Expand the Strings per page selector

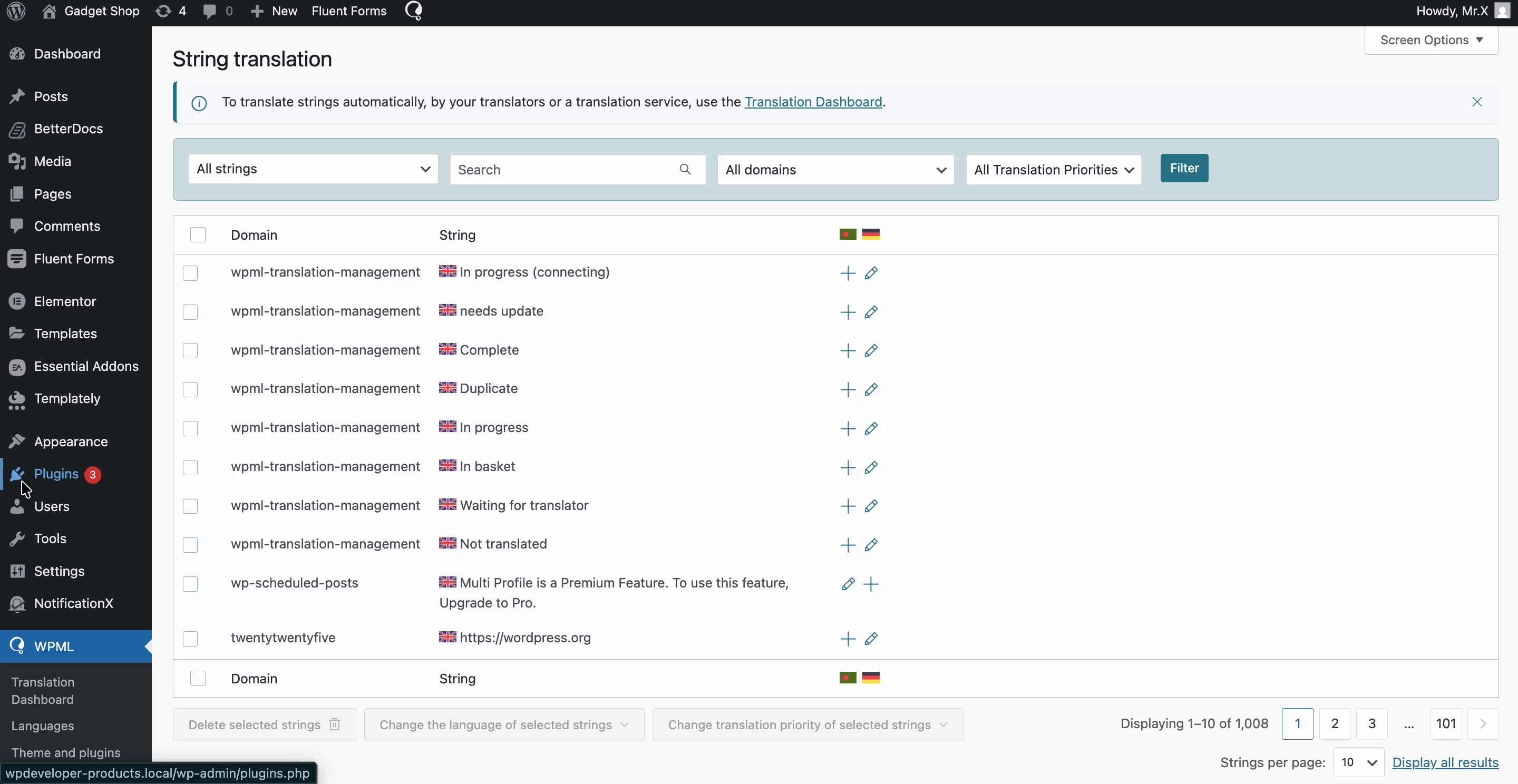click(x=1358, y=762)
